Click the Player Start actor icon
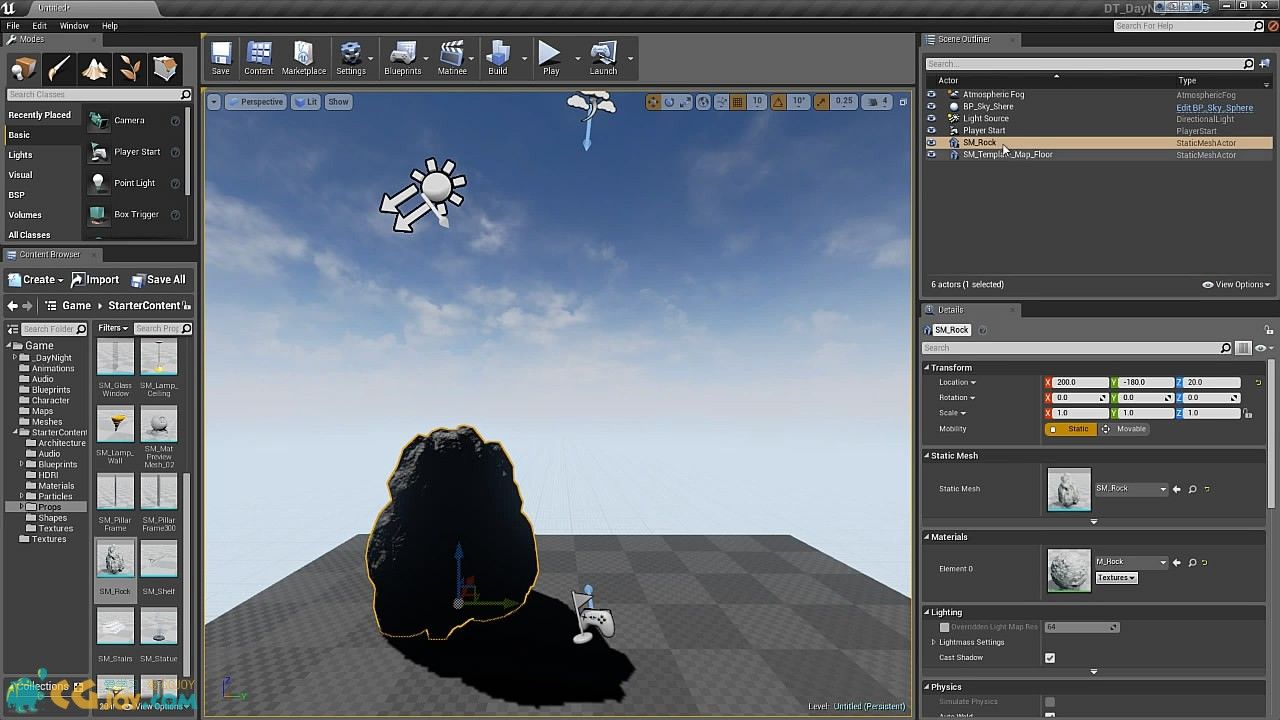Viewport: 1280px width, 720px height. pyautogui.click(x=98, y=152)
